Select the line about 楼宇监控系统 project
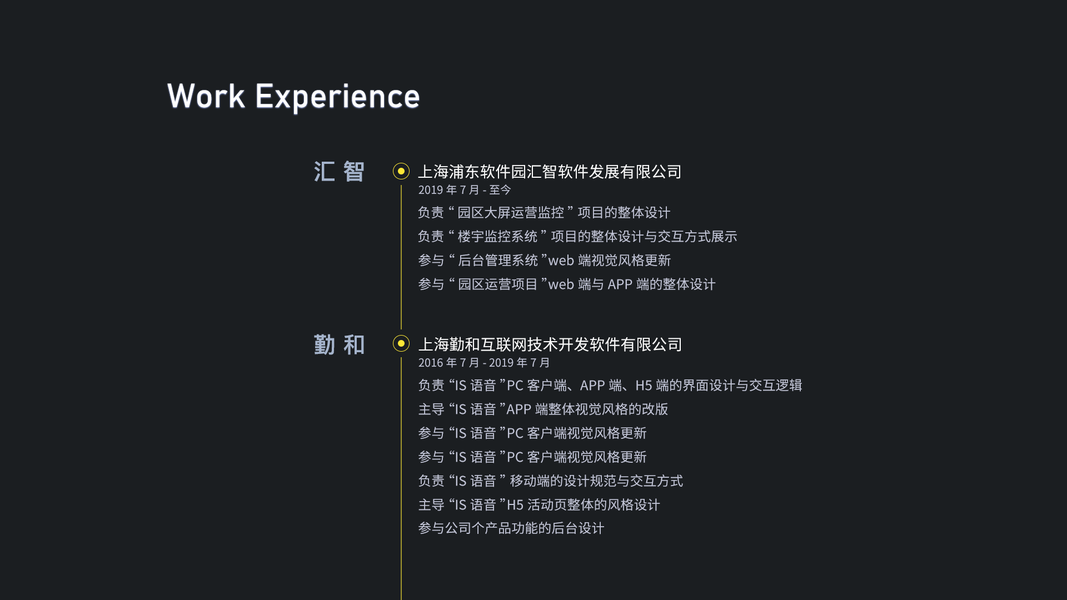The height and width of the screenshot is (600, 1067). 577,236
